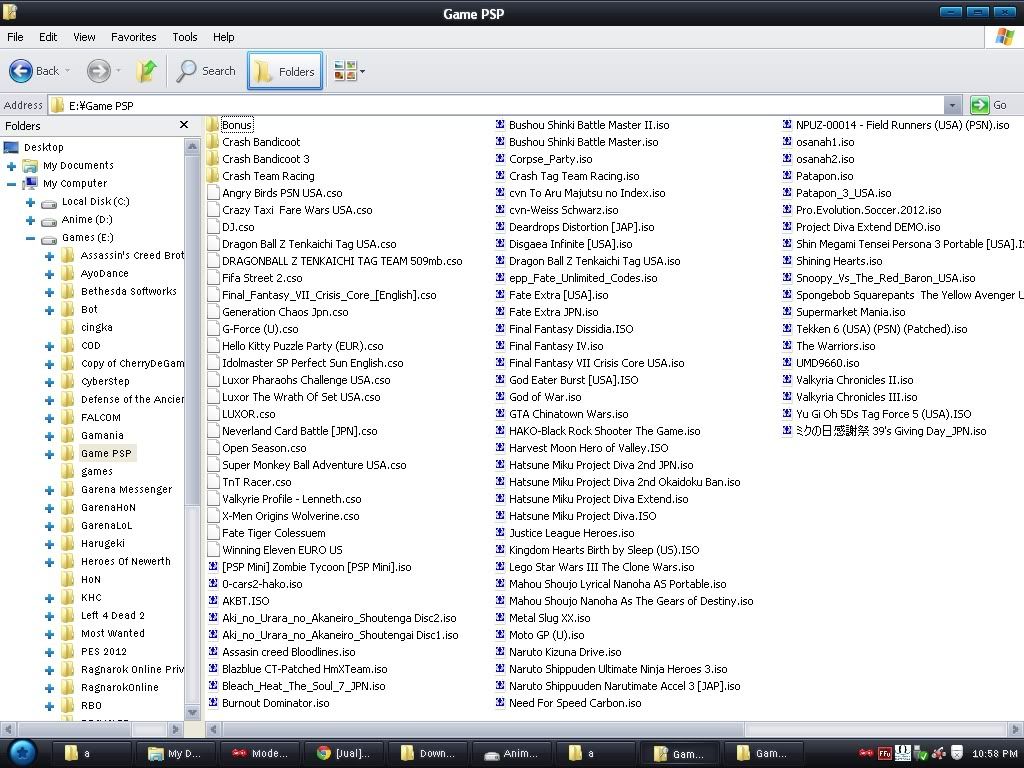1024x768 pixels.
Task: Select TnT Racer.cso file icon
Action: click(x=213, y=481)
